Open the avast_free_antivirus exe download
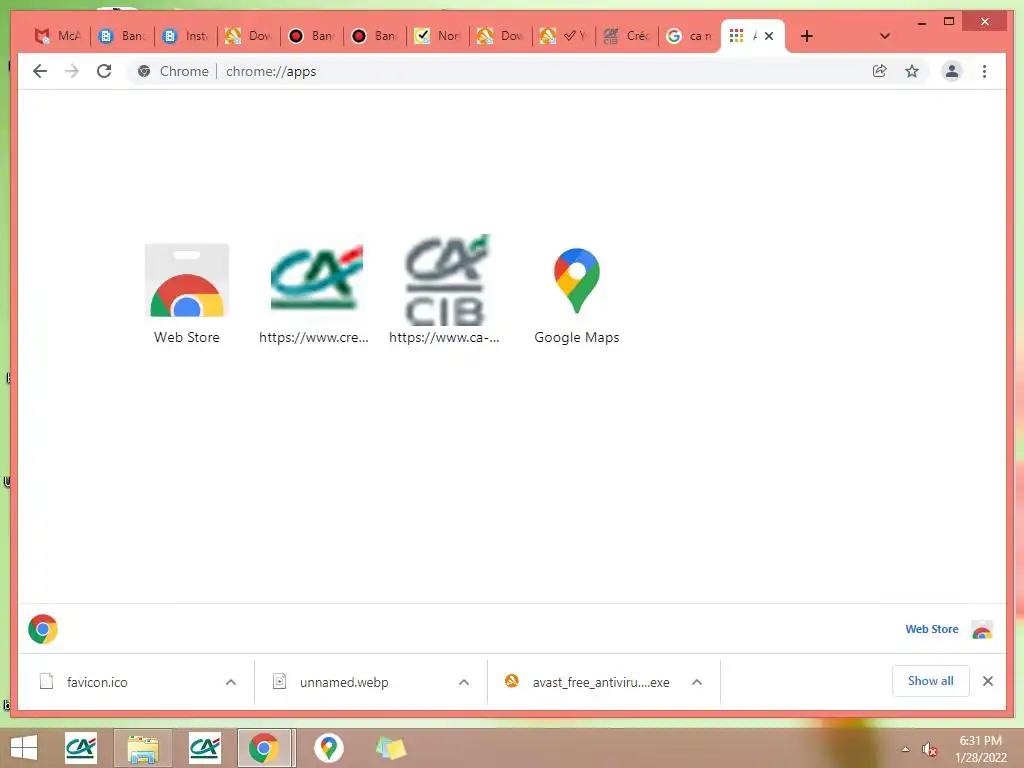The height and width of the screenshot is (768, 1024). pos(588,682)
